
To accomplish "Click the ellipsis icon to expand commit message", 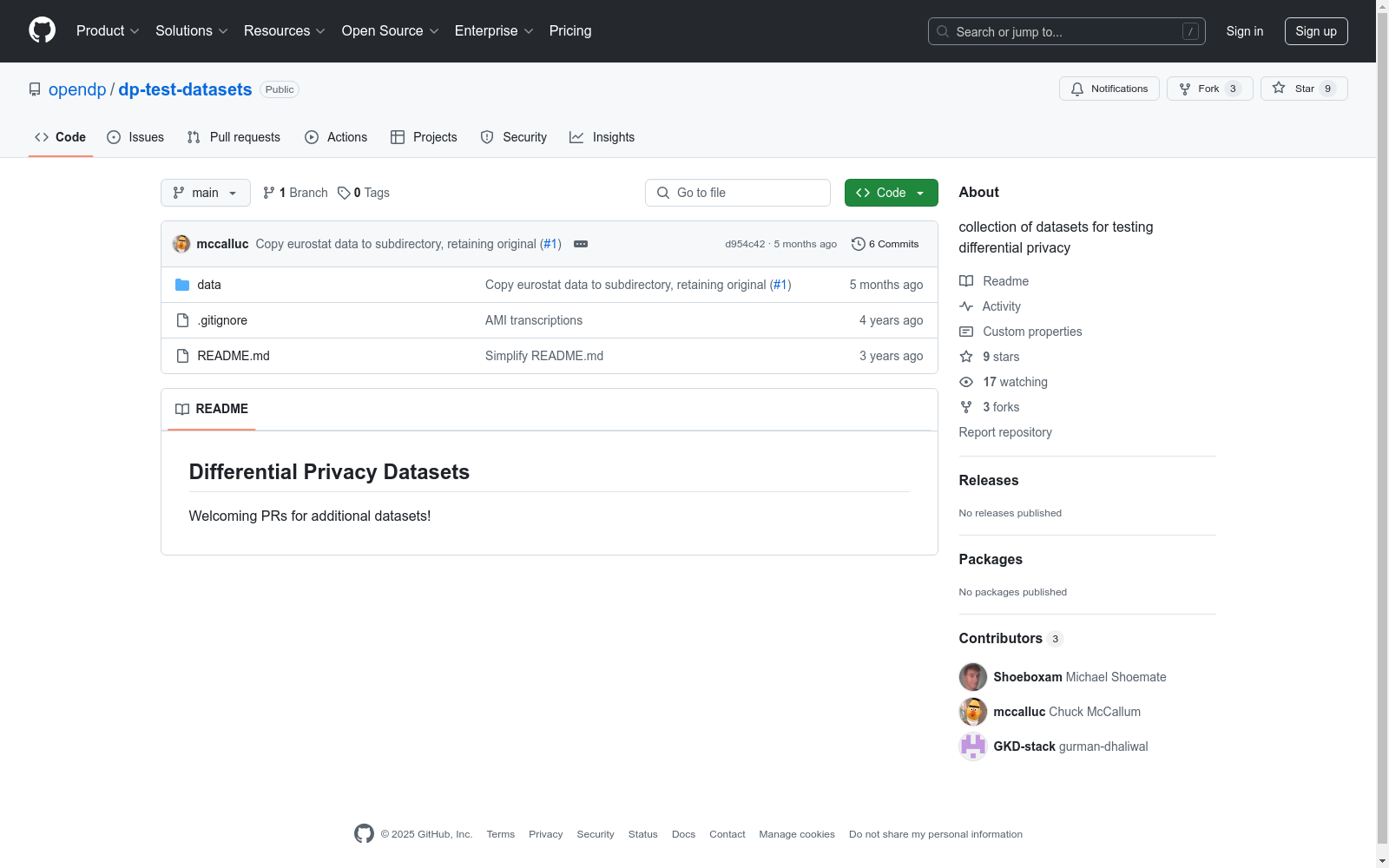I will [x=581, y=244].
